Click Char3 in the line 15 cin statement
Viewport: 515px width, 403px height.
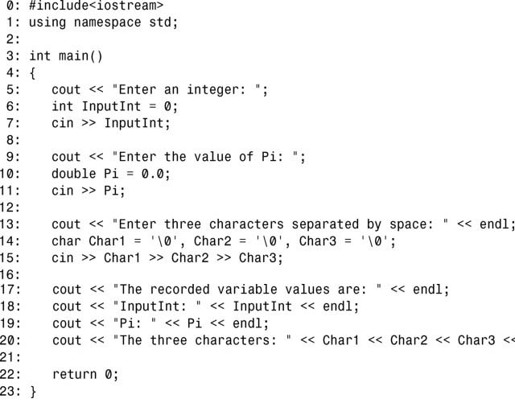tap(257, 258)
